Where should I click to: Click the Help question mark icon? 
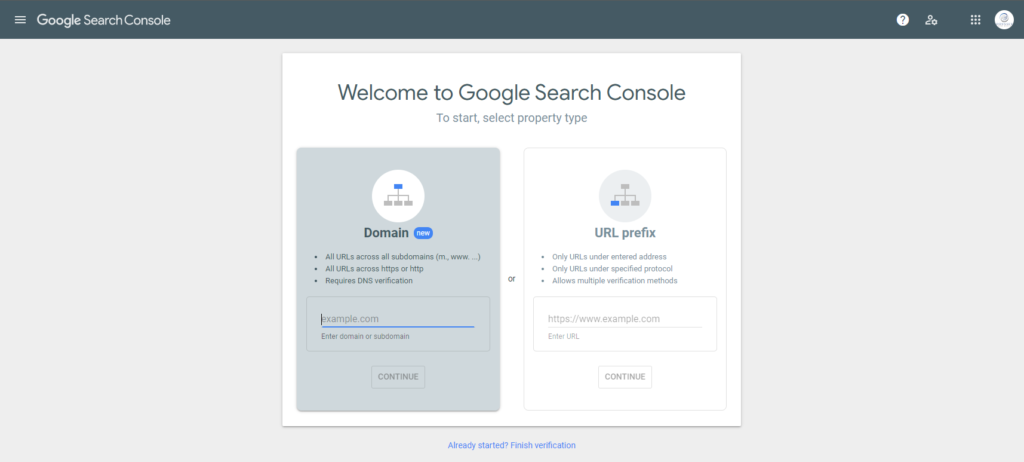(903, 20)
